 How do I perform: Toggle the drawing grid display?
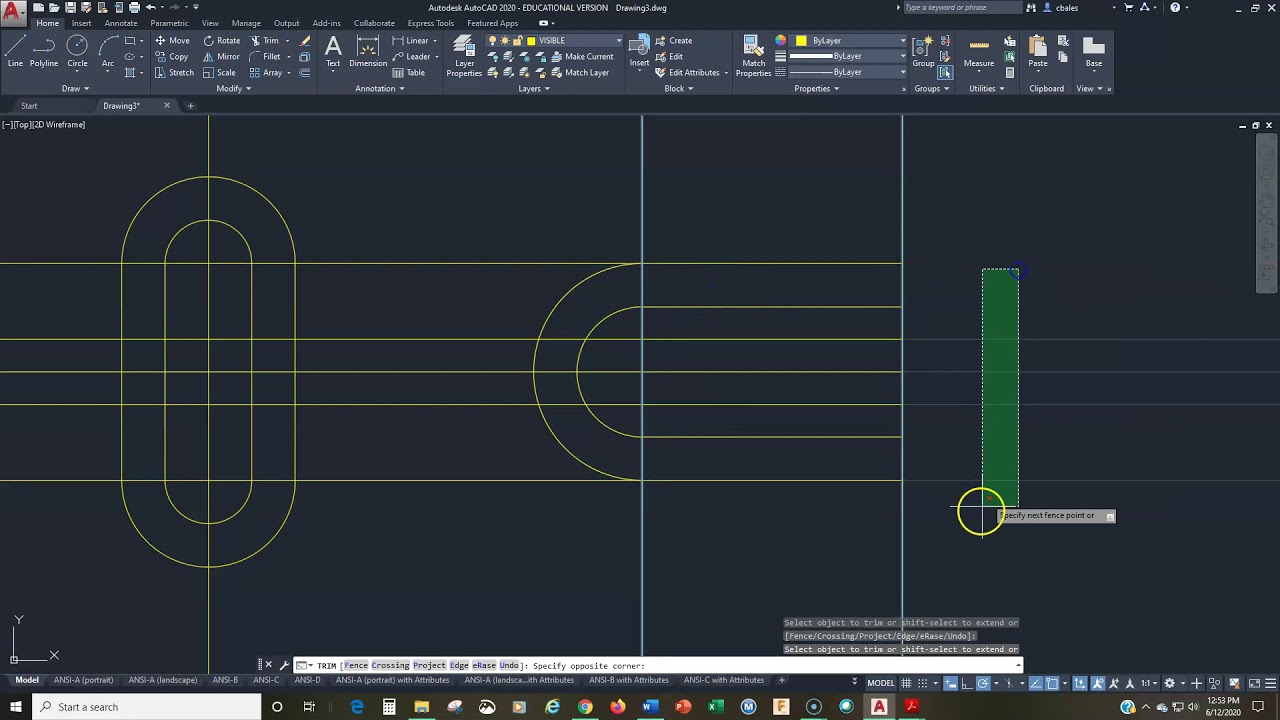click(x=906, y=683)
